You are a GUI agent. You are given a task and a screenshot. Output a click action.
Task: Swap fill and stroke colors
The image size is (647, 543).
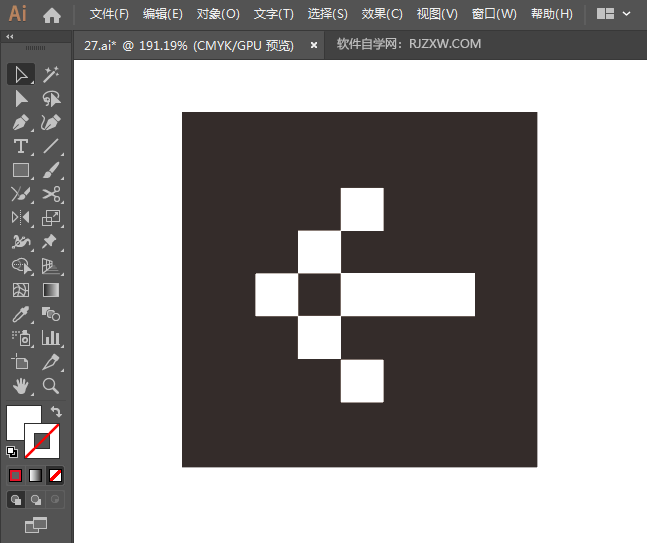coord(56,411)
